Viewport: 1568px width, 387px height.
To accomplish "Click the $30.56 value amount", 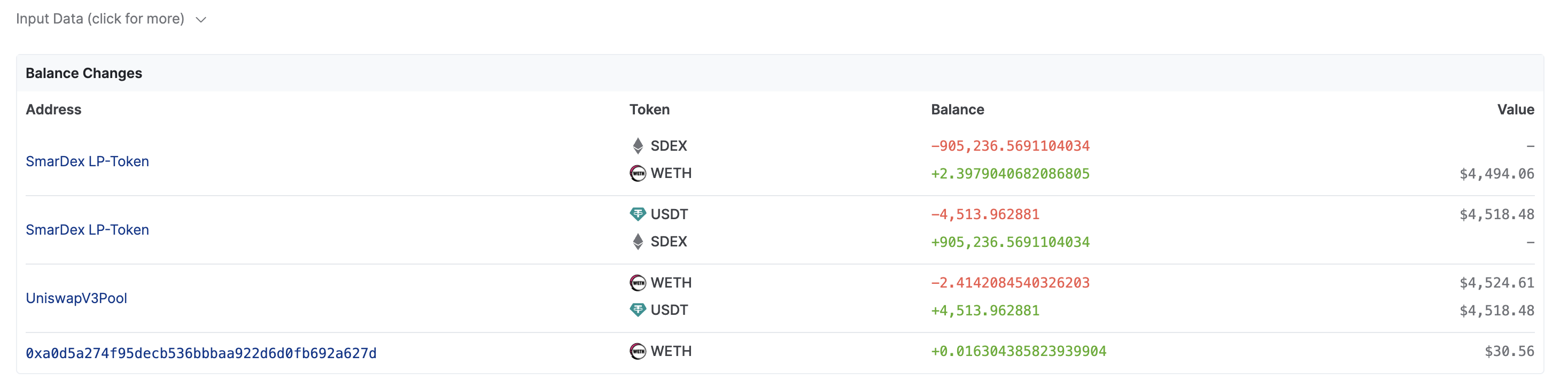I will pos(1509,352).
